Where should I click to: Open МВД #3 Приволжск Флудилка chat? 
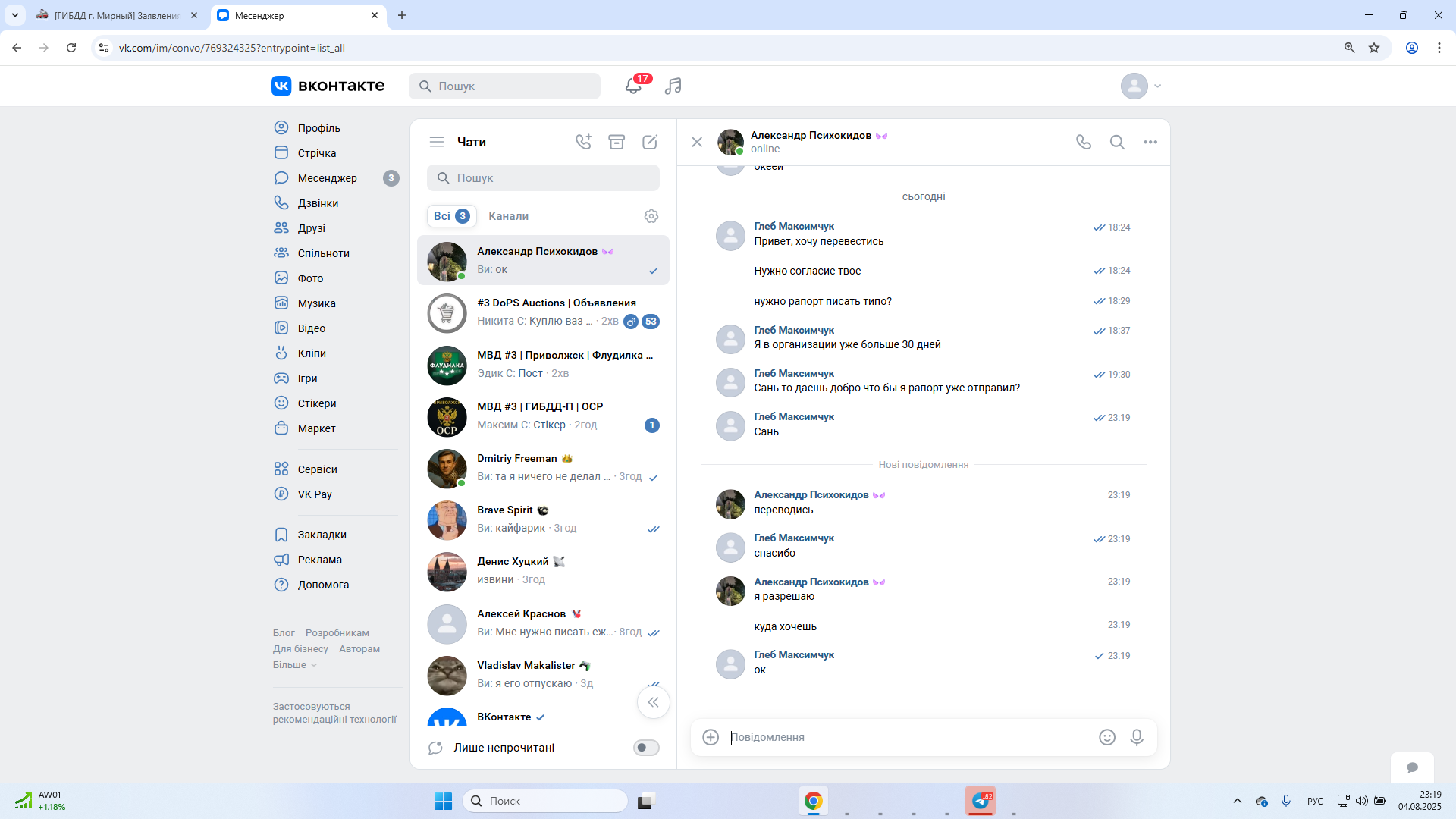coord(543,364)
